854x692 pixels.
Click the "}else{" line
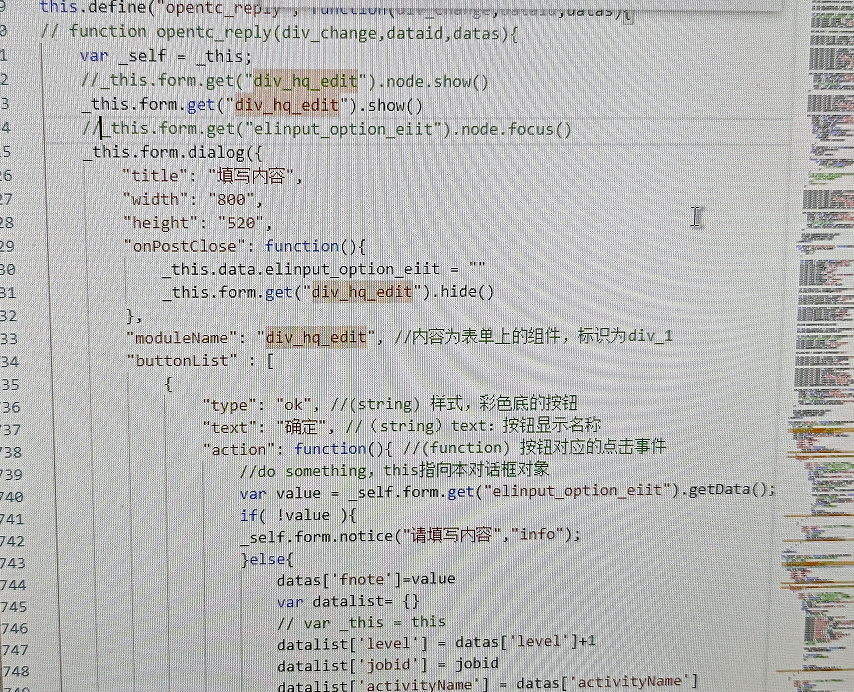267,559
